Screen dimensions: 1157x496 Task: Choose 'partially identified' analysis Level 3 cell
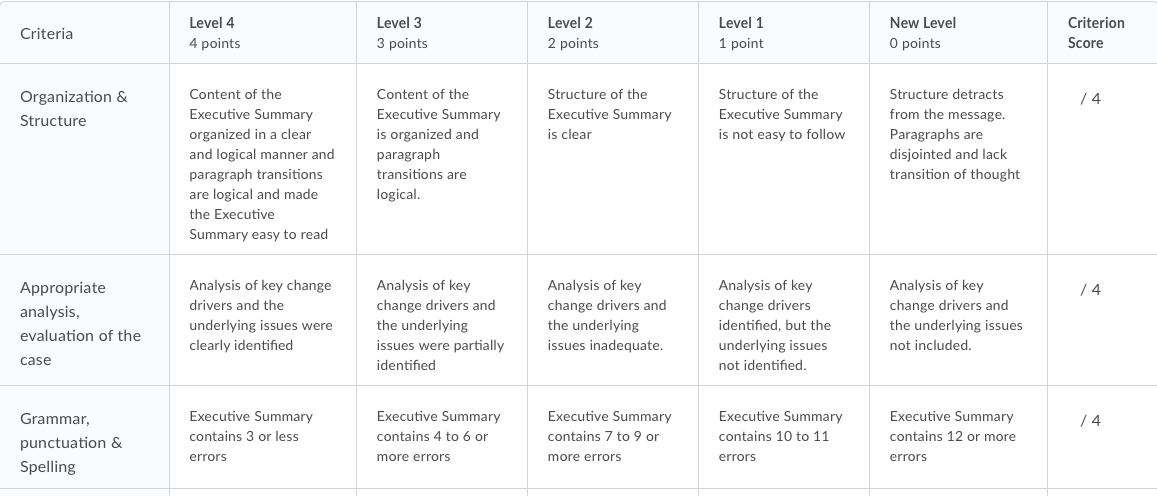click(x=442, y=320)
